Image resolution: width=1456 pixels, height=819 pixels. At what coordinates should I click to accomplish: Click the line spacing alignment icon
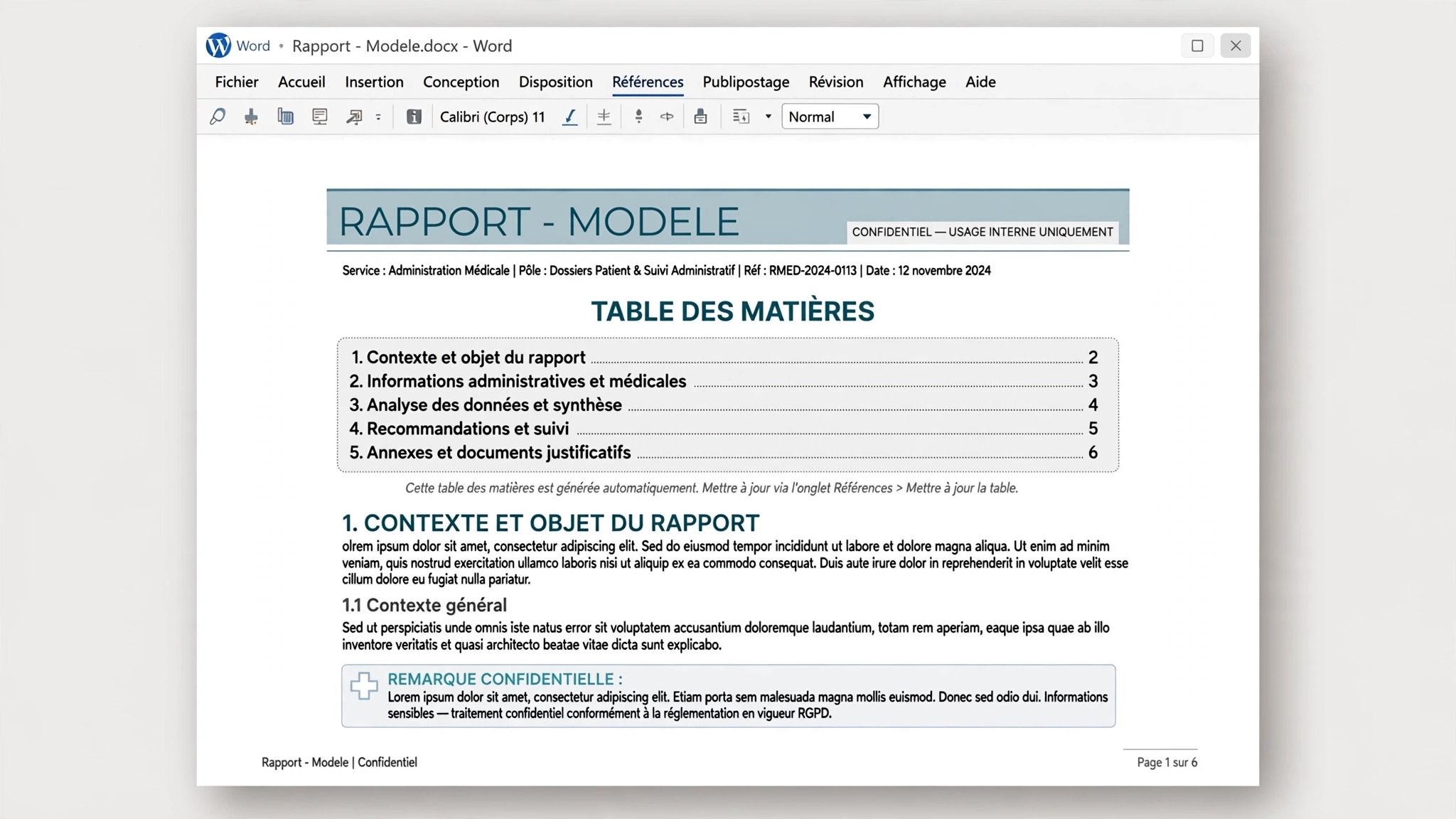click(x=604, y=117)
